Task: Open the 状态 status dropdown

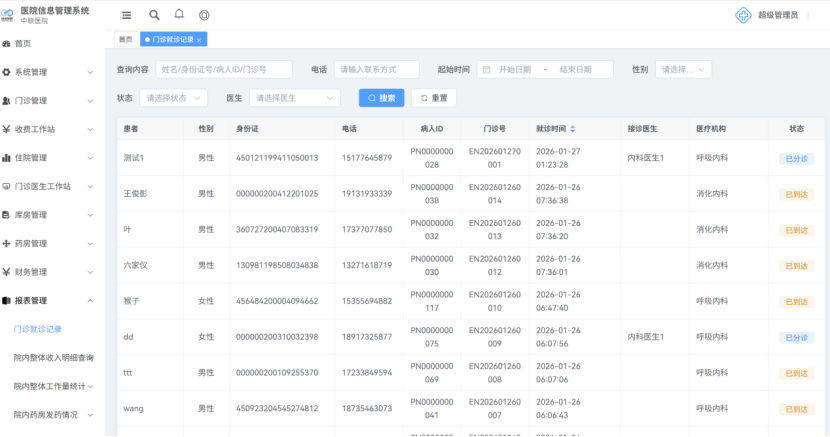Action: pyautogui.click(x=174, y=98)
